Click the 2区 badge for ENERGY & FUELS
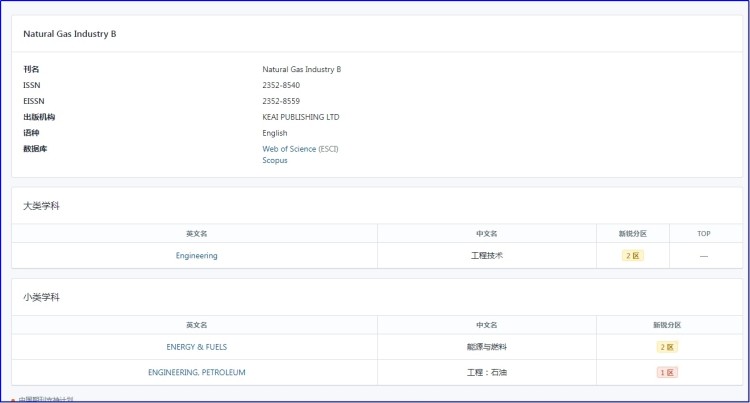 pos(666,347)
